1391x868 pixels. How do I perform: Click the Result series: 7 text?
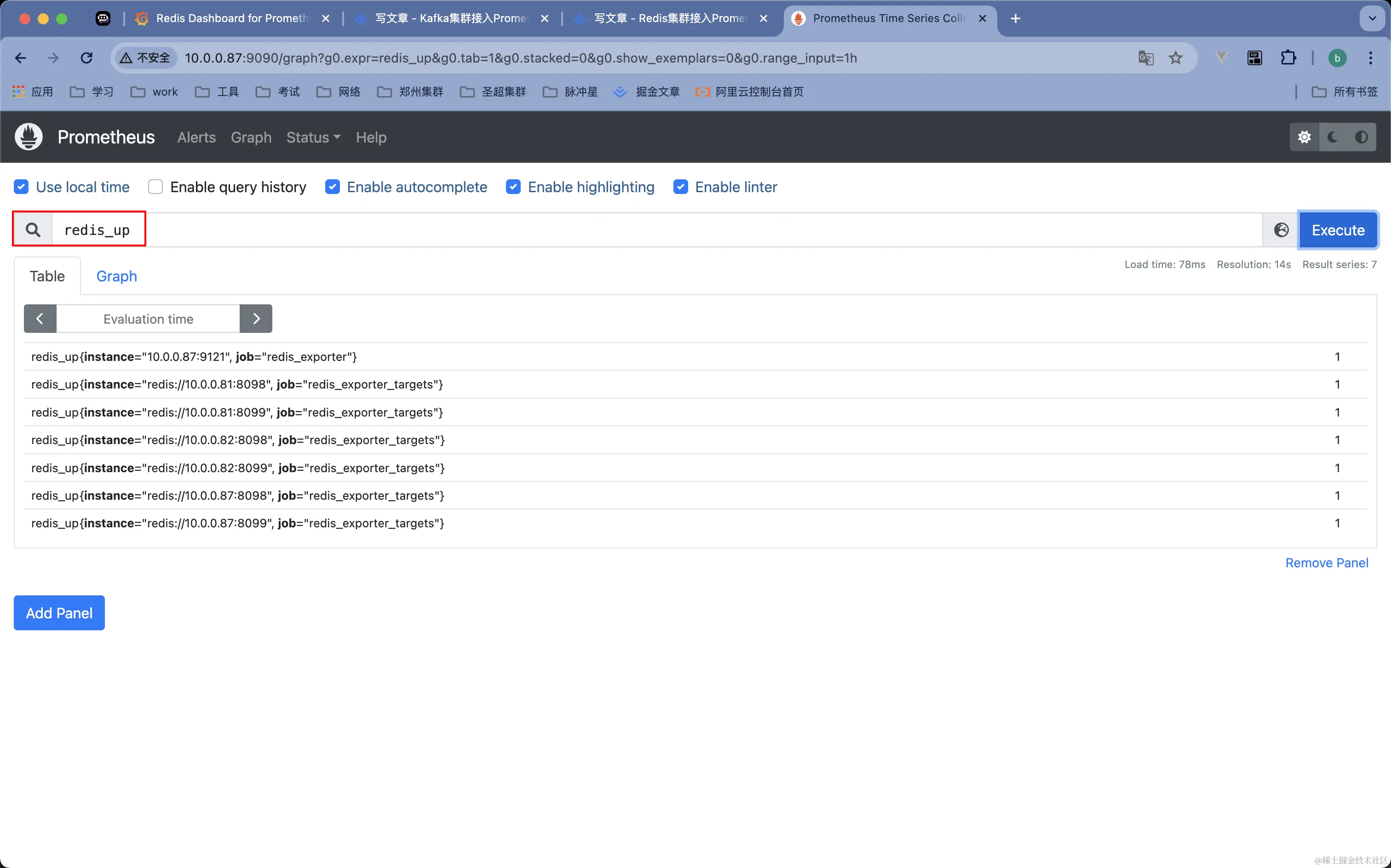1339,264
